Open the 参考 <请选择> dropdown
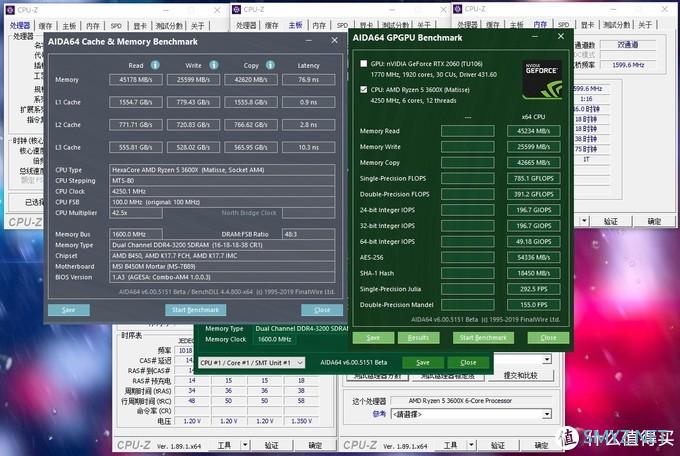680x456 pixels. (x=471, y=414)
